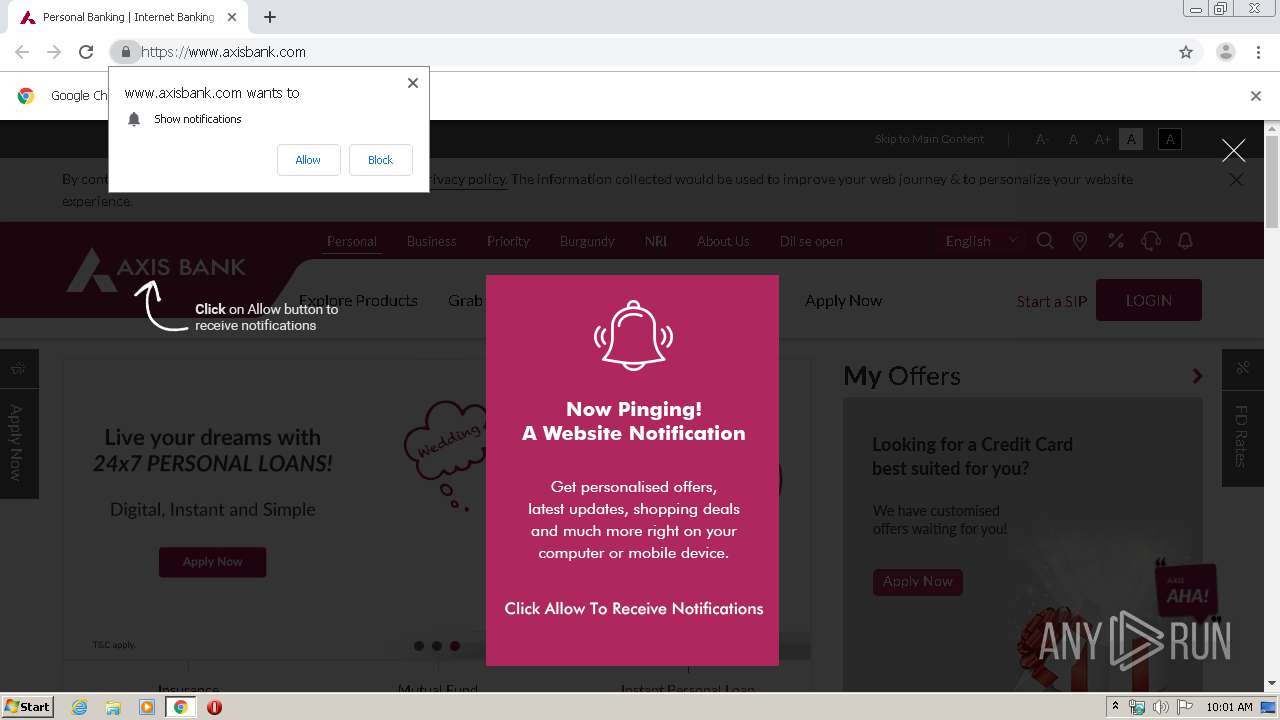Reset font size with A control
The image size is (1280, 720).
1073,139
